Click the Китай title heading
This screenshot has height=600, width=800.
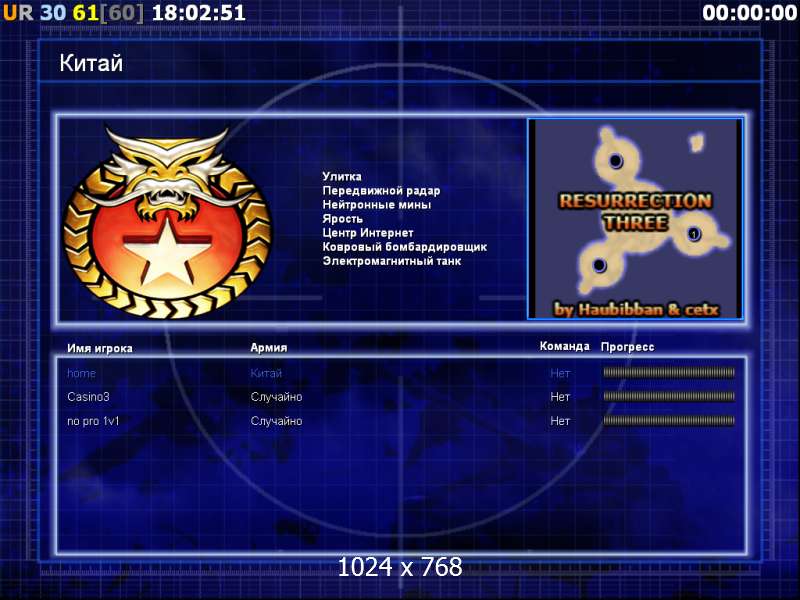point(91,63)
